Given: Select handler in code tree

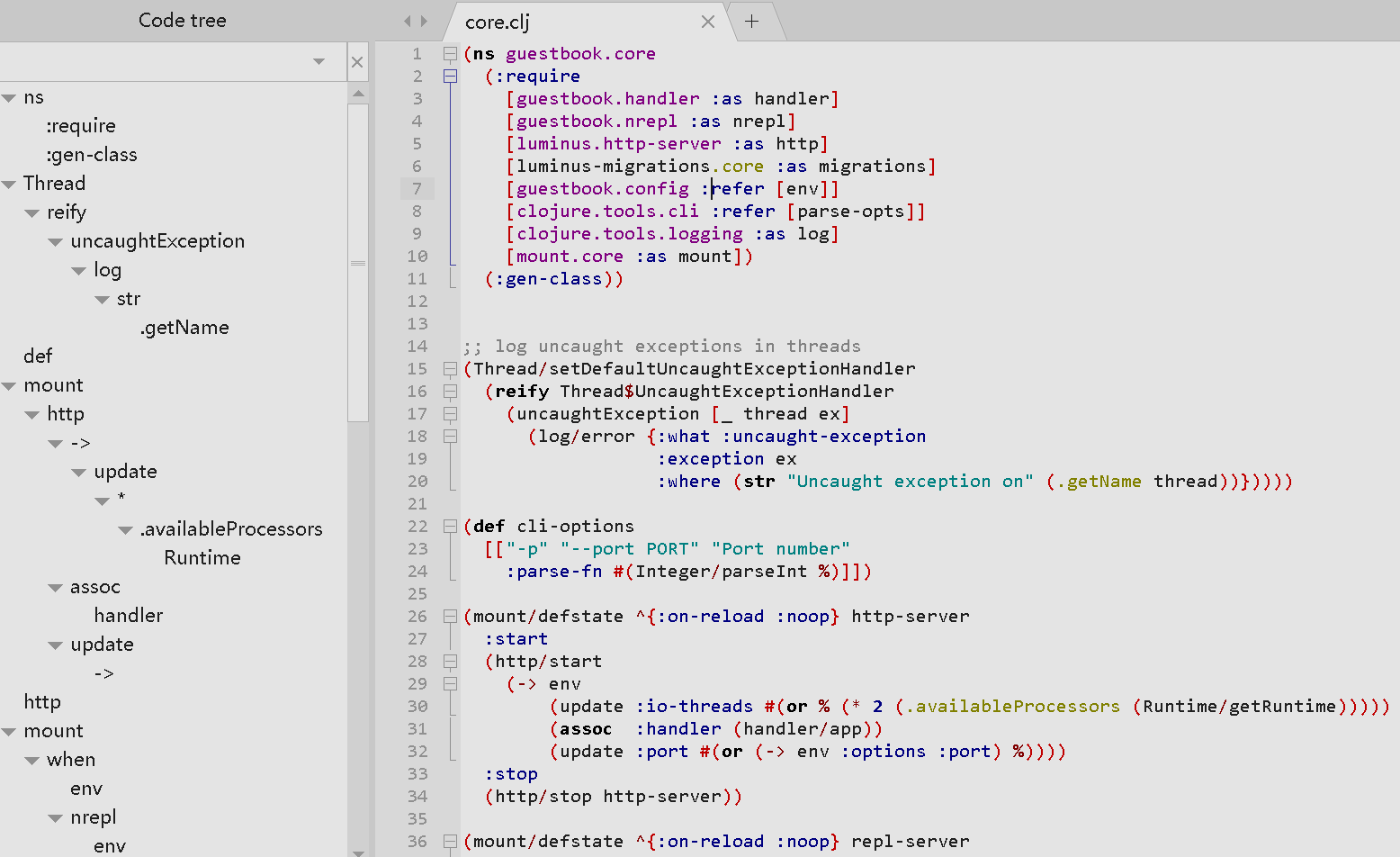Looking at the screenshot, I should (129, 616).
